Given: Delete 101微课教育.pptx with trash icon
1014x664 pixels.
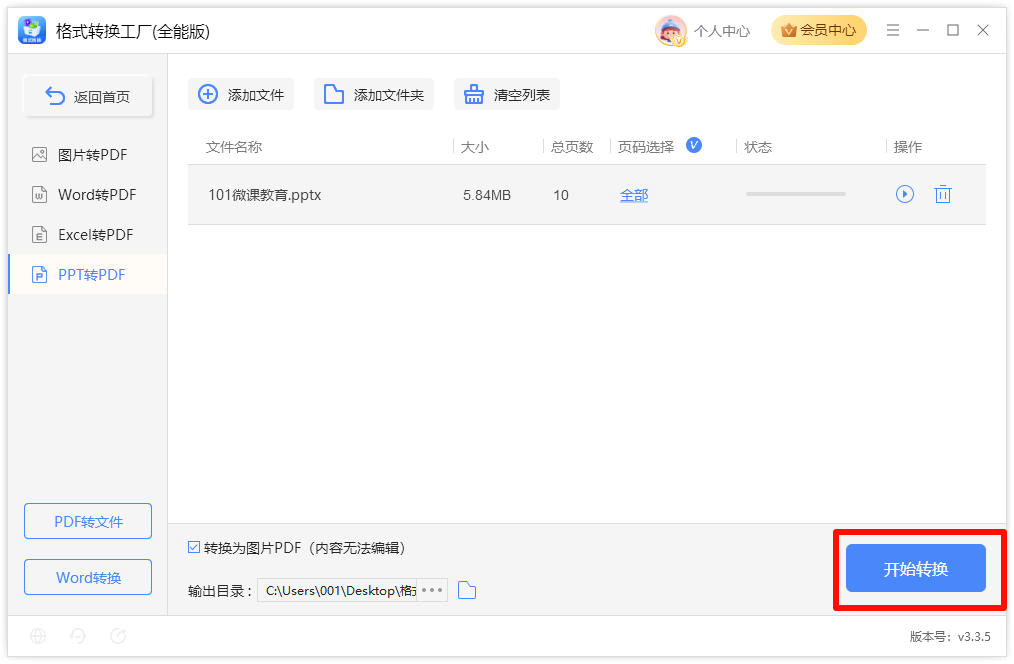Looking at the screenshot, I should (x=943, y=194).
